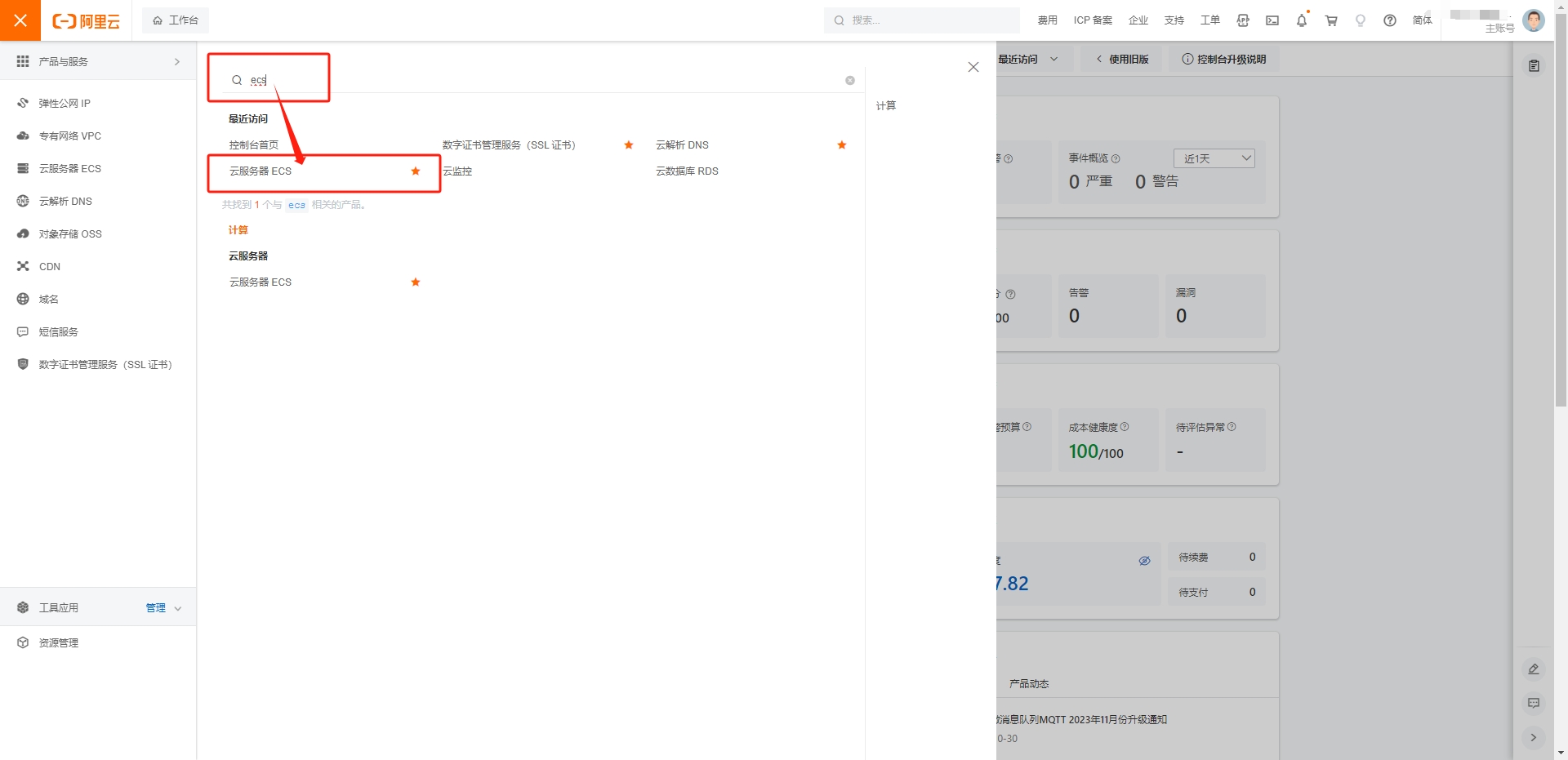1568x760 pixels.
Task: Open 待续费 pending renewal item
Action: coord(1217,557)
